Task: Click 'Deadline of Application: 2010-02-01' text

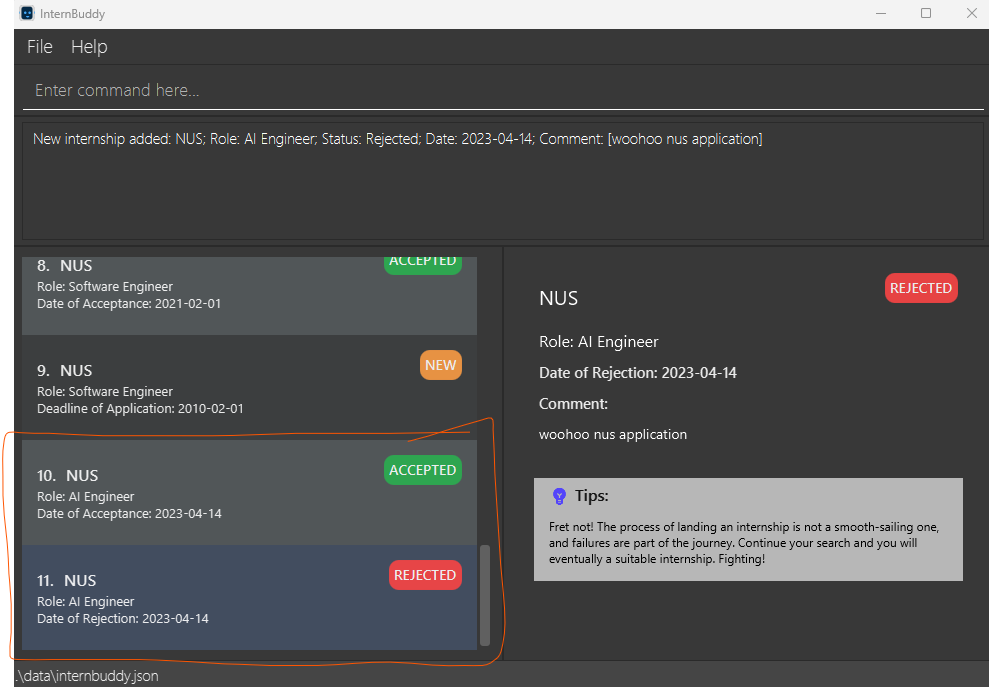Action: pos(140,409)
